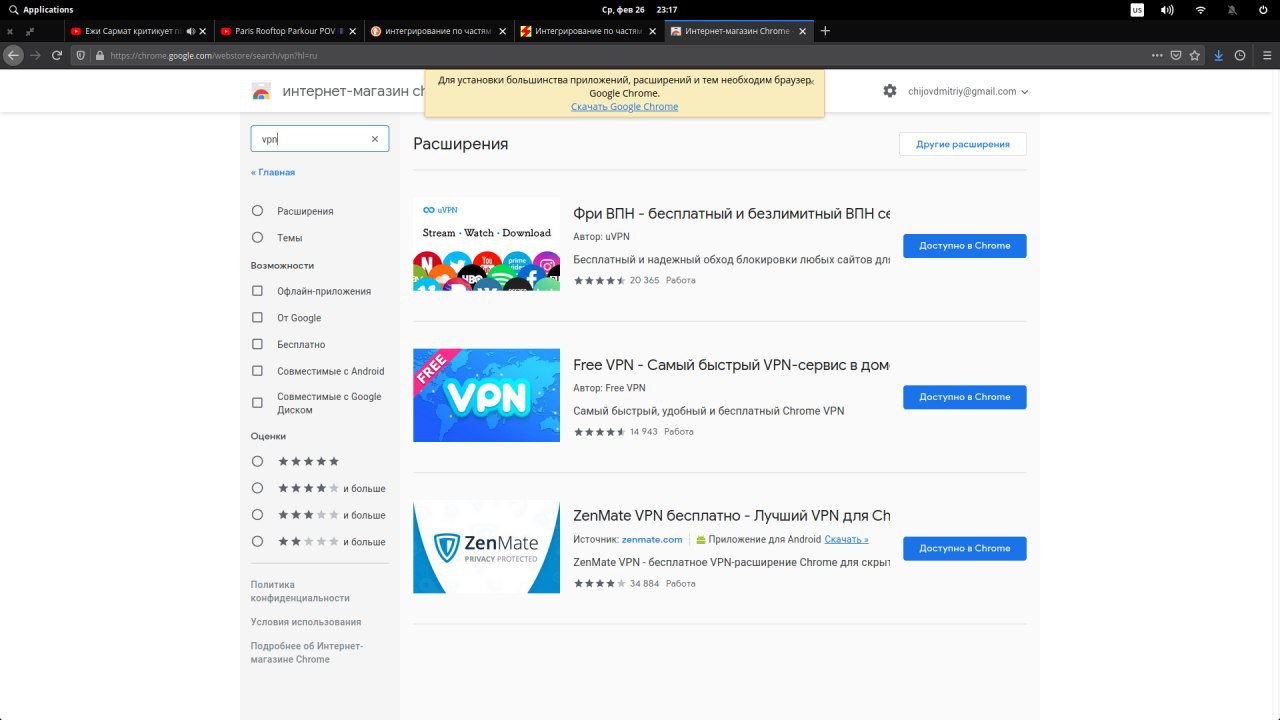Close the Ежи Сармат YouTube tab

pos(203,31)
